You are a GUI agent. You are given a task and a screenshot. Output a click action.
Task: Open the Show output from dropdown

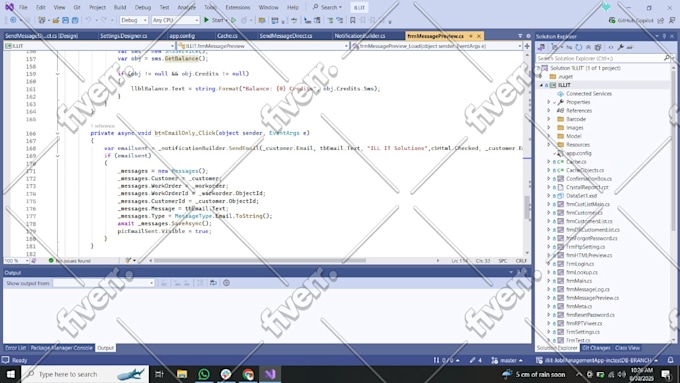(103, 283)
